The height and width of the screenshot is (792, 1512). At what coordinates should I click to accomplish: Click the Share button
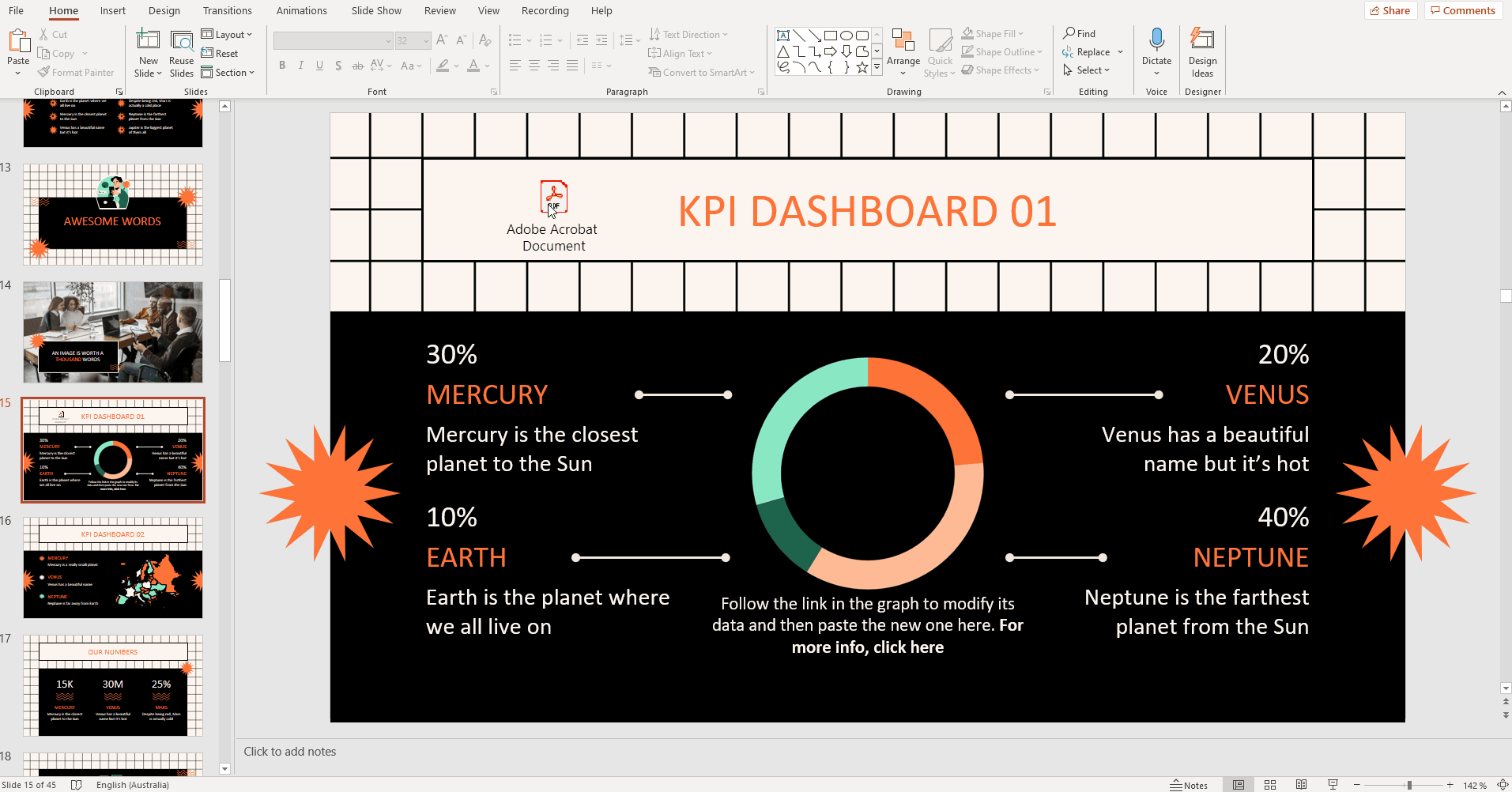pyautogui.click(x=1390, y=11)
